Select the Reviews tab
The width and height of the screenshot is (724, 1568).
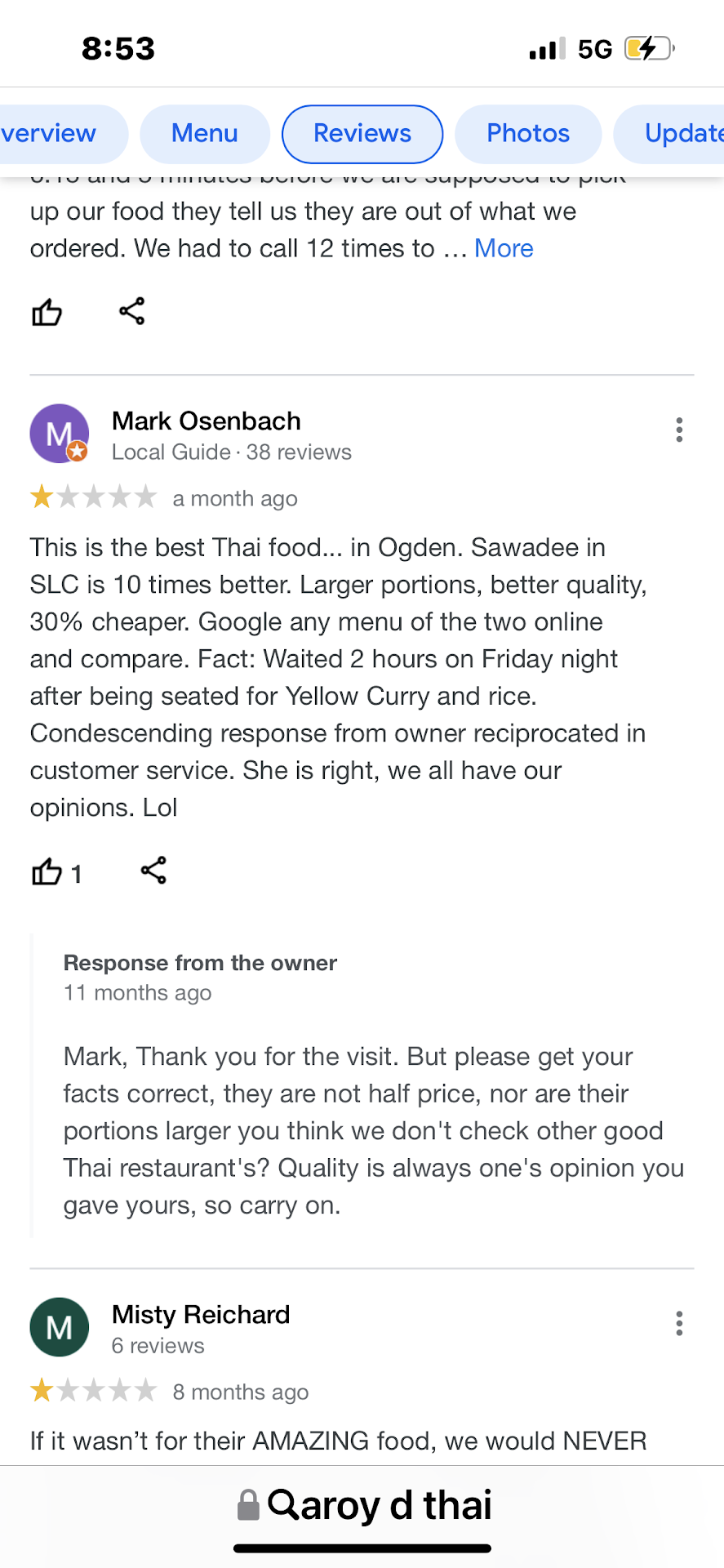362,134
